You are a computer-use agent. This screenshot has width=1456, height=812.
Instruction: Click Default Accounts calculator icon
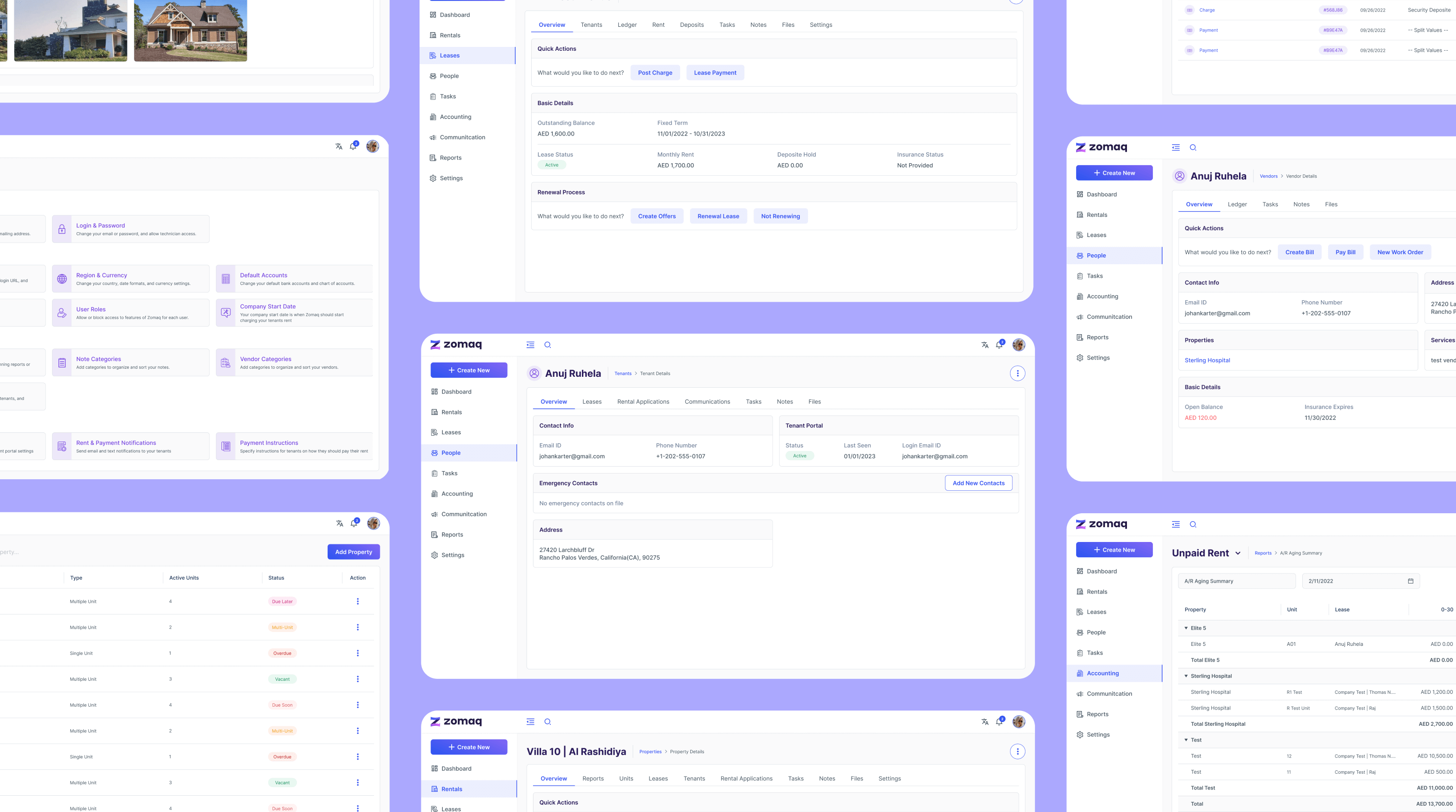[226, 279]
